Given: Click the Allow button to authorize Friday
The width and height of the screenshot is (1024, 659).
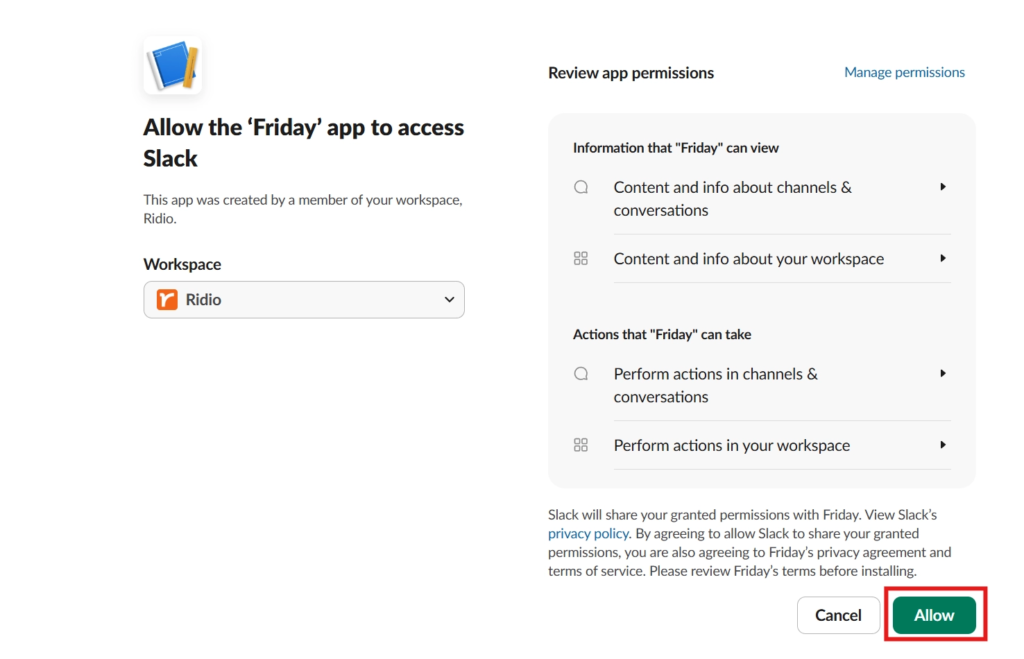Looking at the screenshot, I should [934, 615].
